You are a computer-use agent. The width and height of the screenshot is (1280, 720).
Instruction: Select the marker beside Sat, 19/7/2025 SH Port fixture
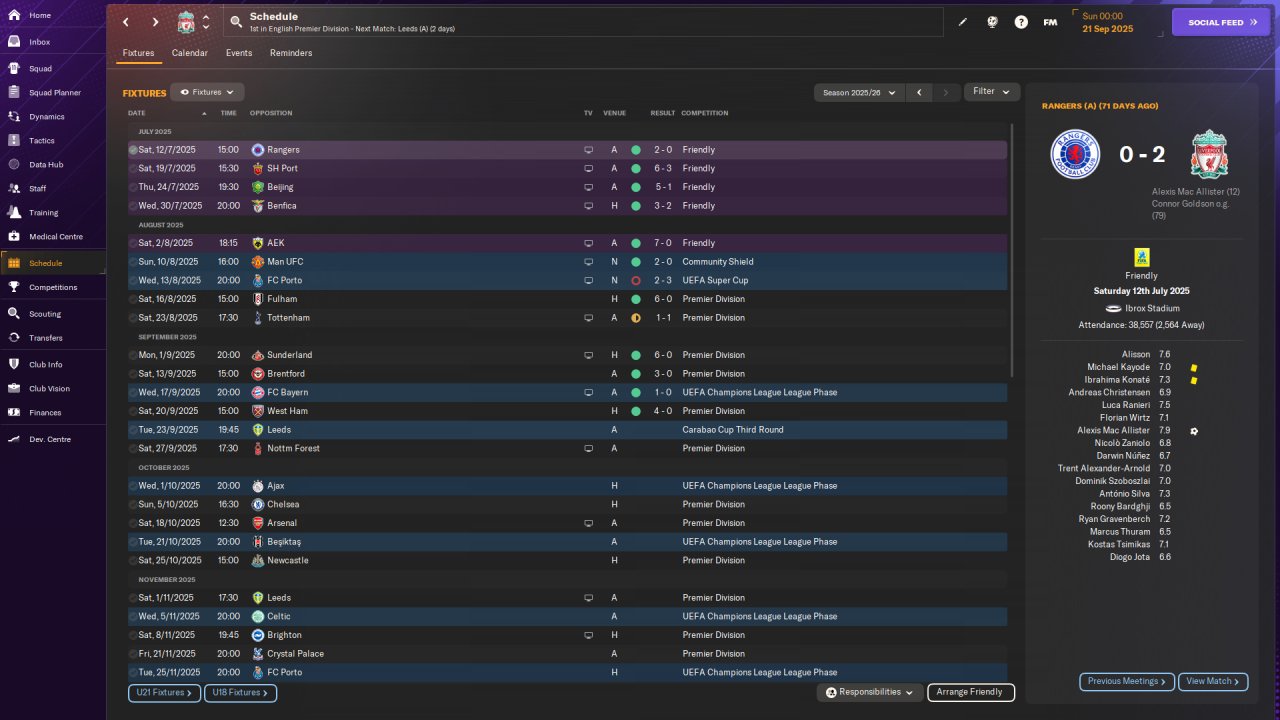point(133,169)
